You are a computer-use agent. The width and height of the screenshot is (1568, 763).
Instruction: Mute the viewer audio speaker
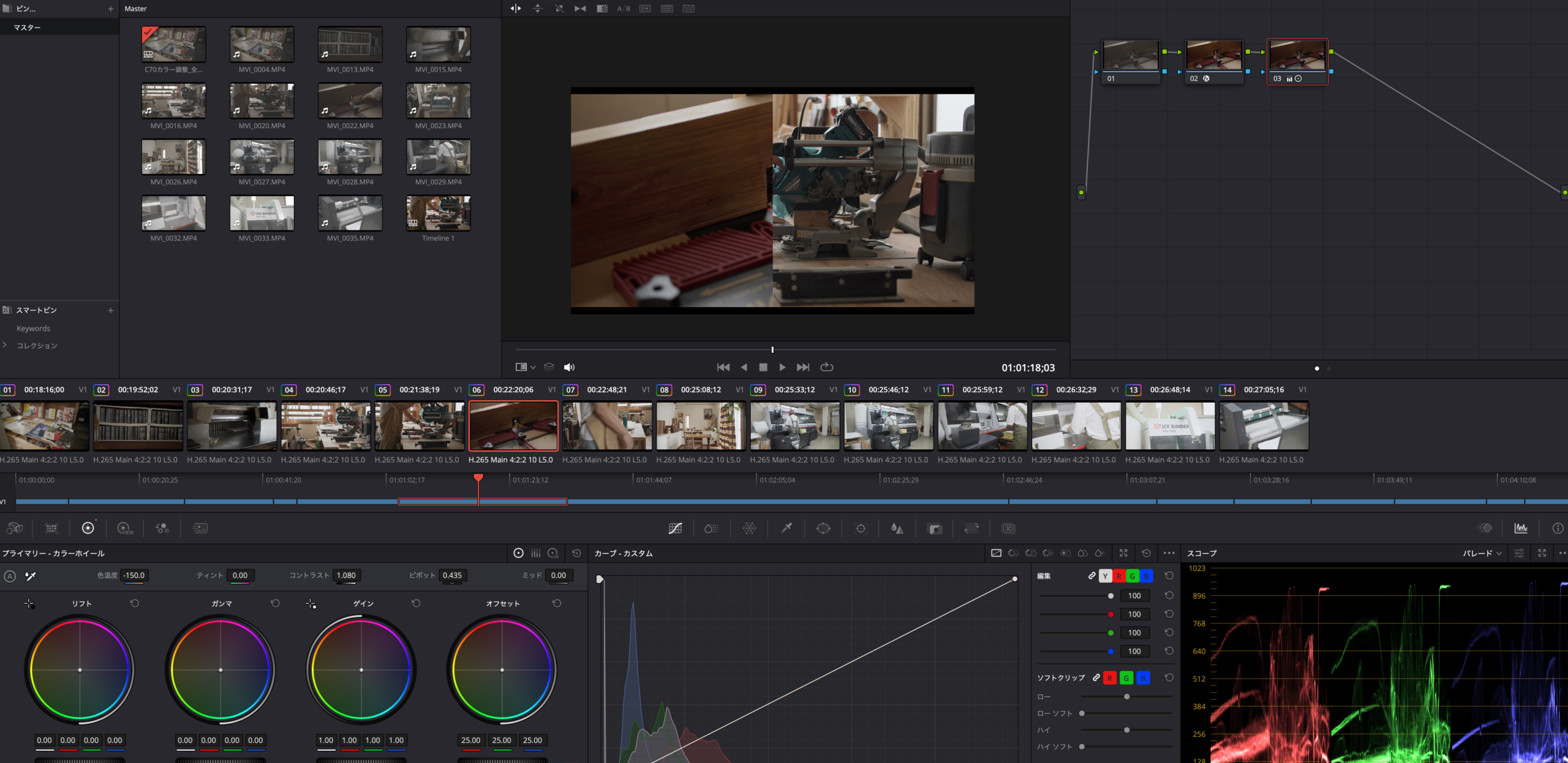[x=569, y=367]
